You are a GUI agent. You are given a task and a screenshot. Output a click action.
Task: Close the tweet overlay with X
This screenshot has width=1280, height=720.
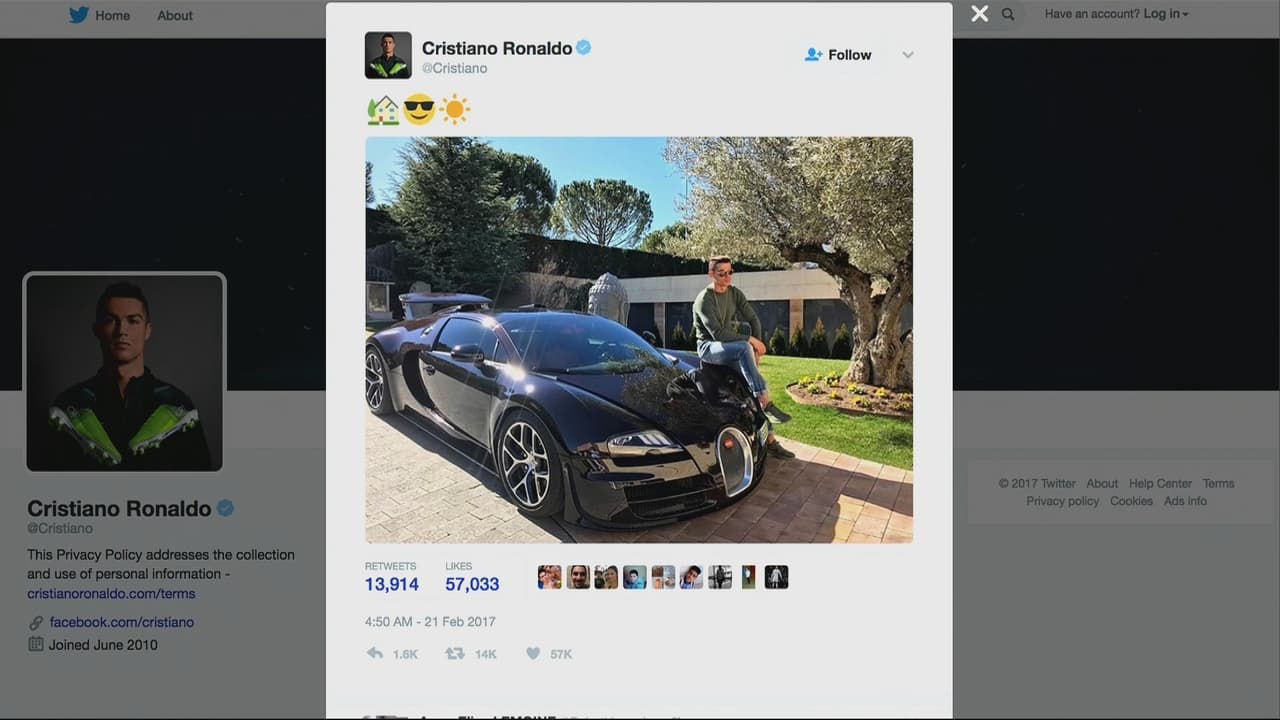pos(979,14)
